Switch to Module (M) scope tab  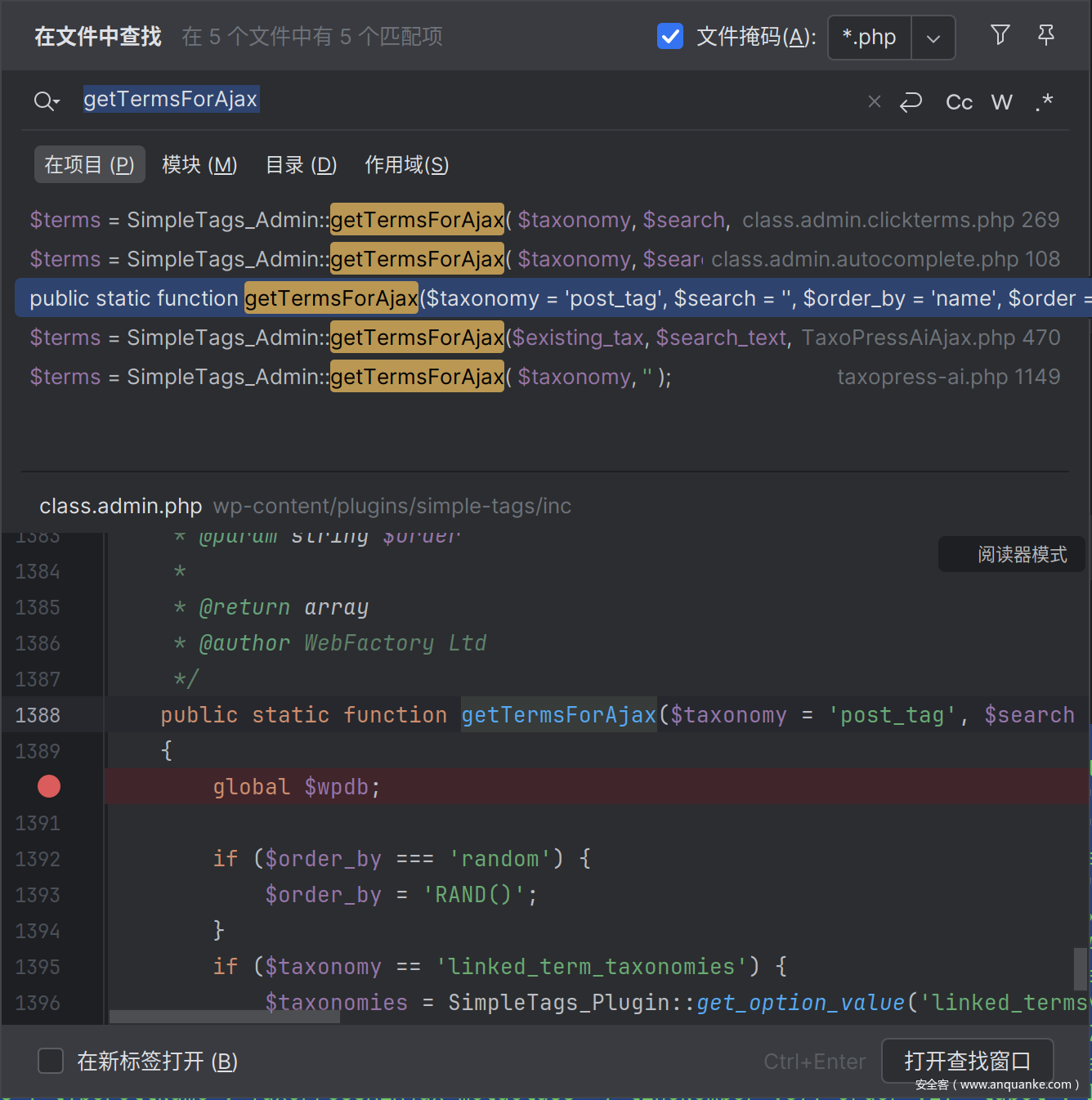tap(199, 165)
